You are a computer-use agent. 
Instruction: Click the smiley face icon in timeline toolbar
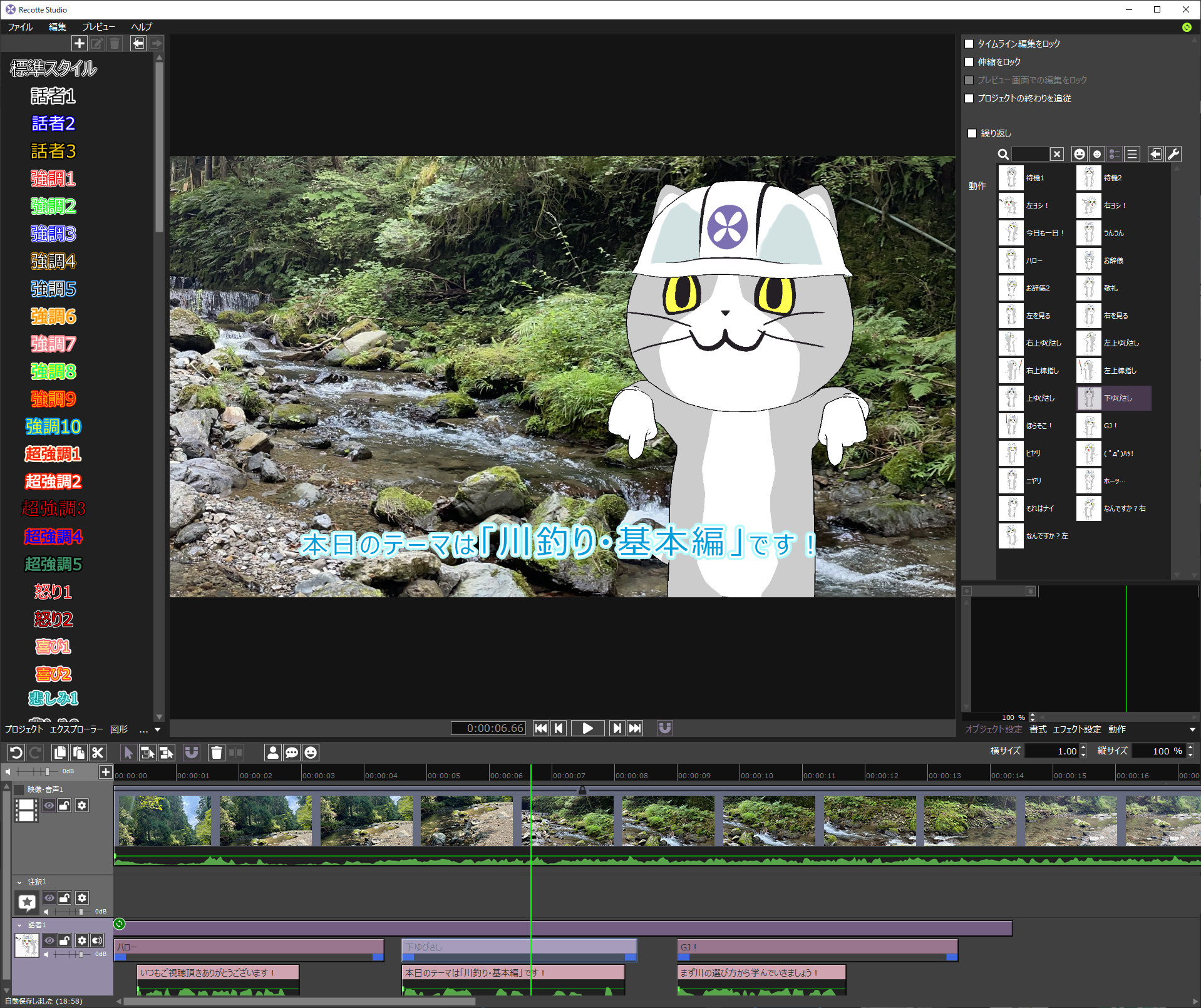click(x=311, y=753)
